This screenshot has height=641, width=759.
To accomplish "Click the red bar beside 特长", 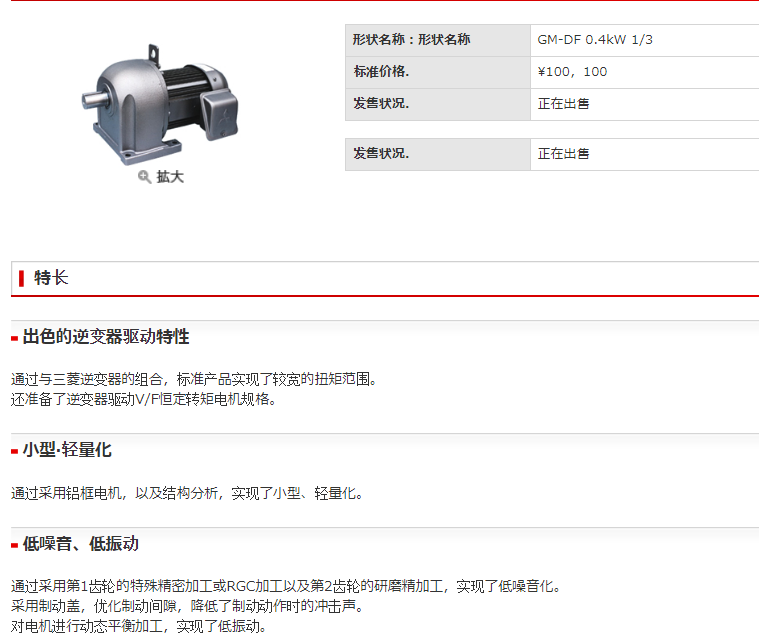I will pyautogui.click(x=21, y=278).
